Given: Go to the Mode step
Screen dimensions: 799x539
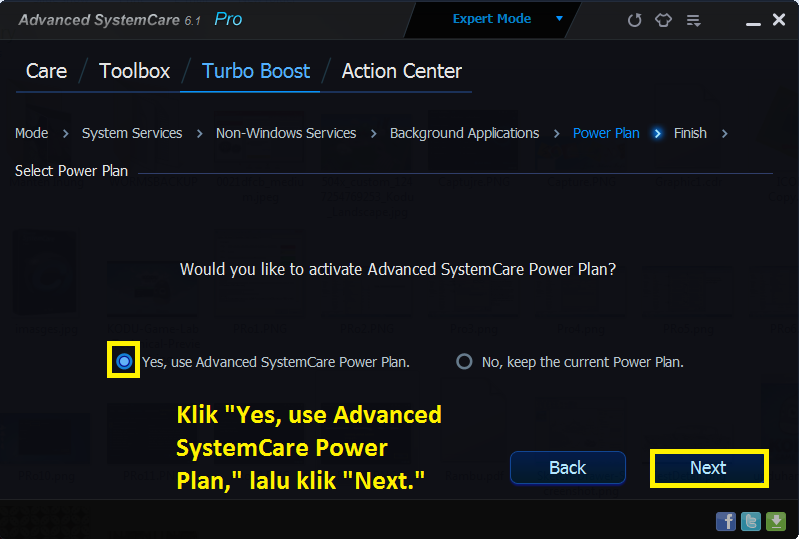Looking at the screenshot, I should point(32,133).
